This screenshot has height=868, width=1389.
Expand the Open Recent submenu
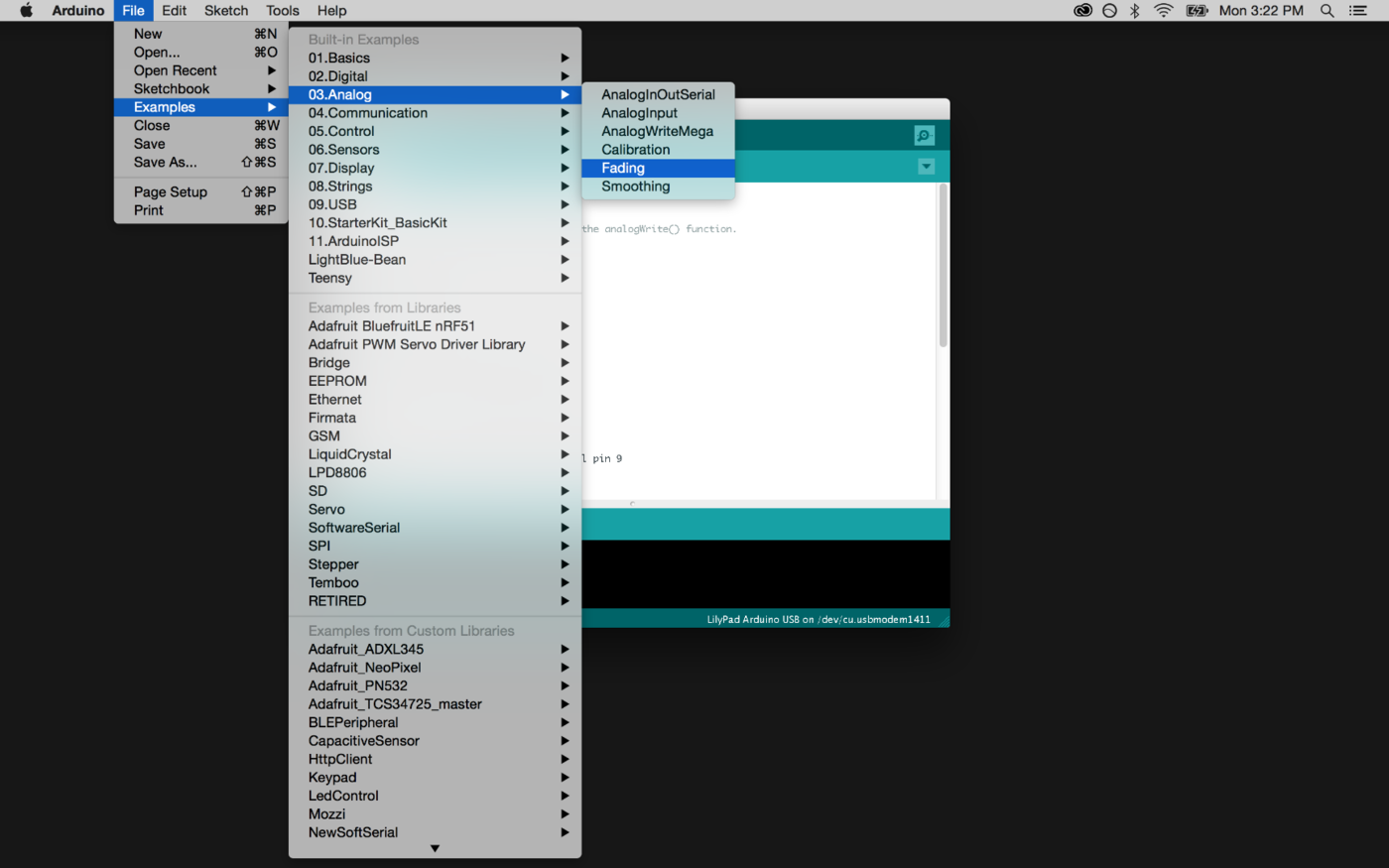pos(200,70)
